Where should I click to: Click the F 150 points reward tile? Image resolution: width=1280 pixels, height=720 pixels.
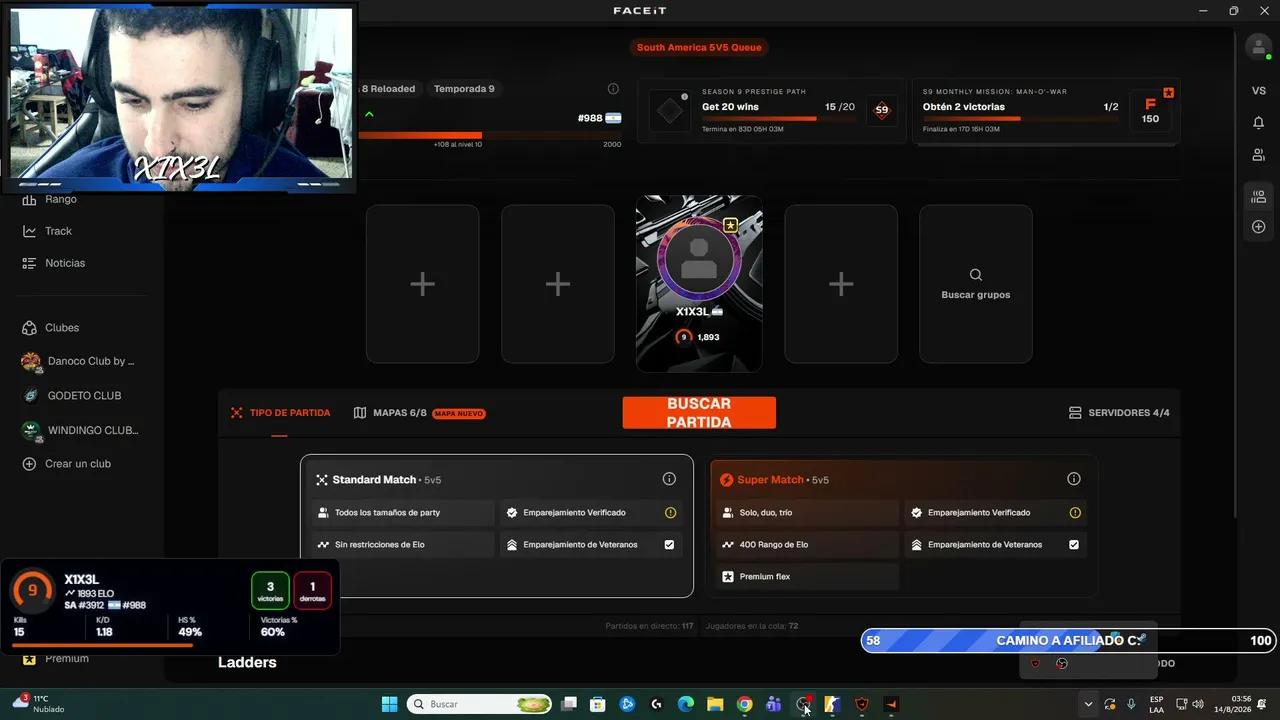tap(1151, 111)
